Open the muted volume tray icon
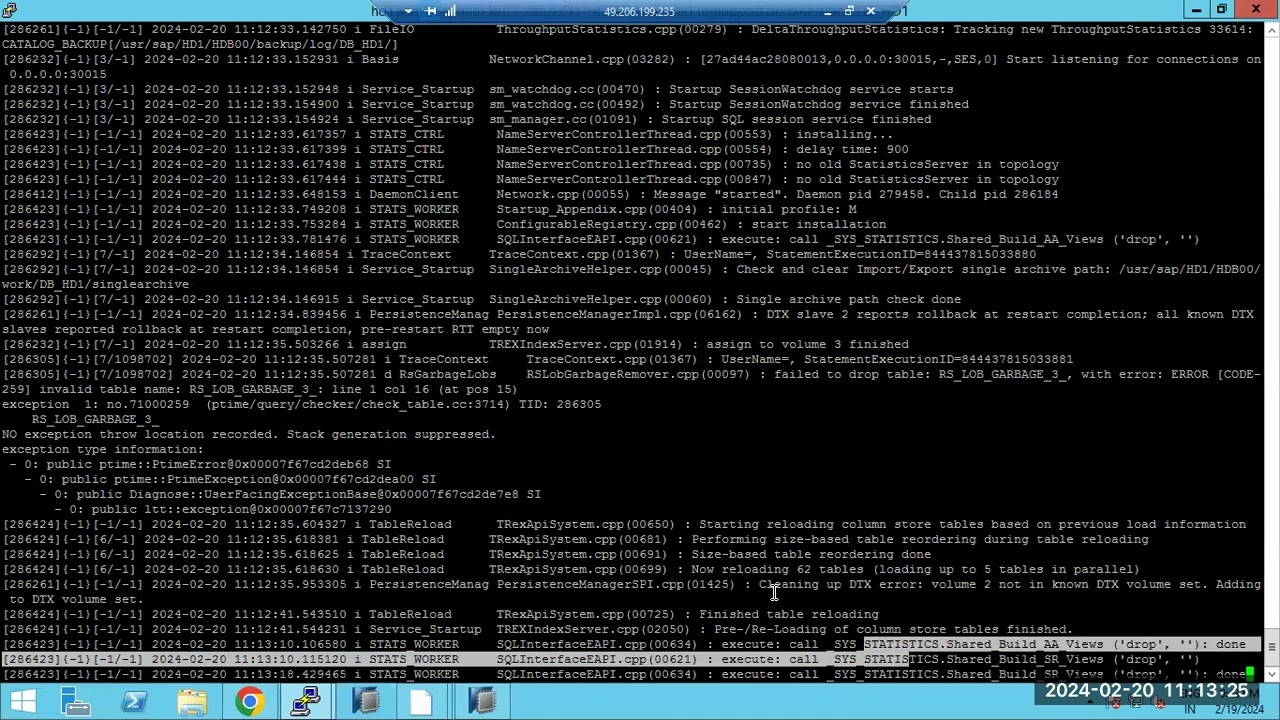The image size is (1280, 720). click(1160, 703)
